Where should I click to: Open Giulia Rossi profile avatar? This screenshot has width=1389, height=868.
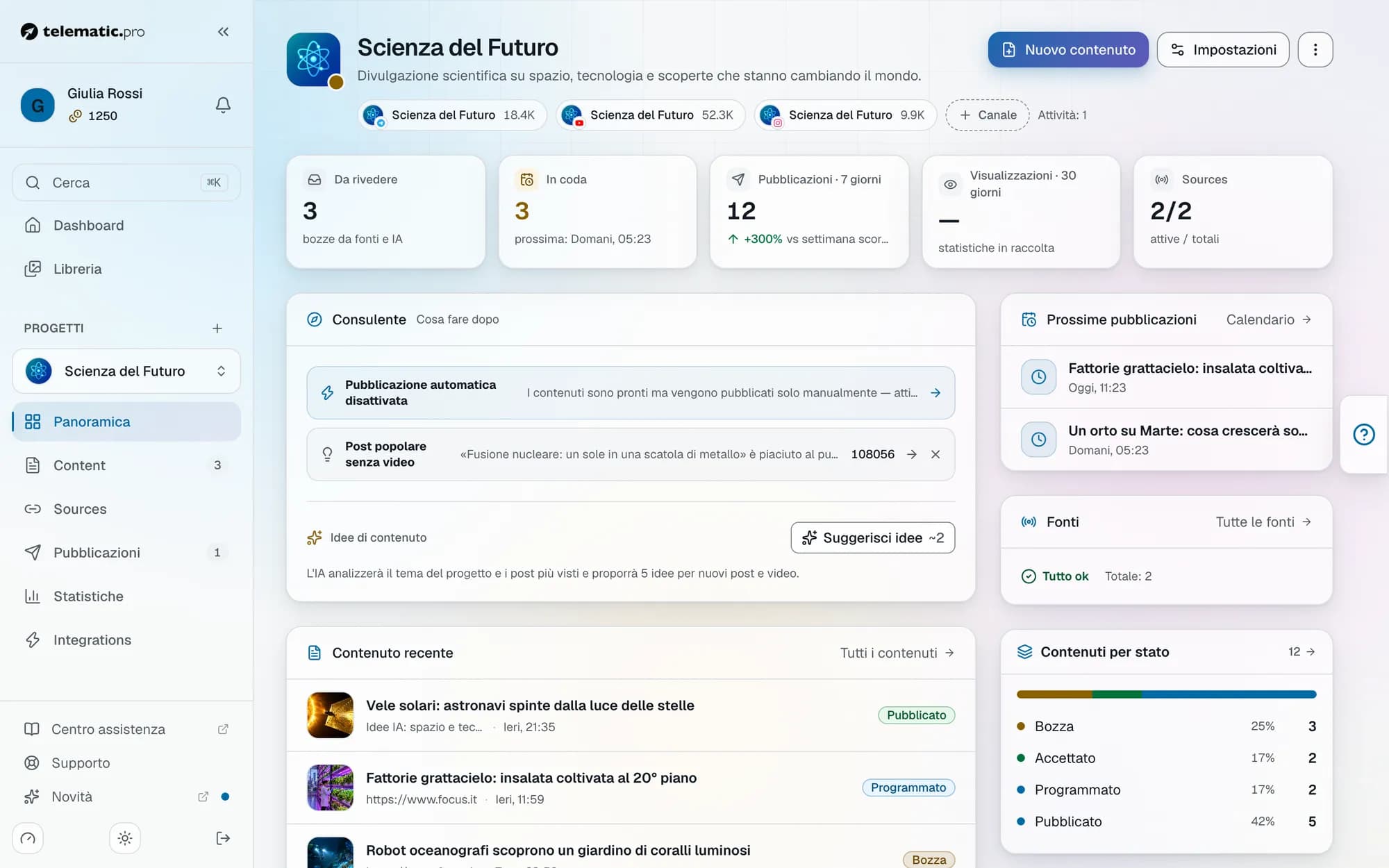[38, 106]
